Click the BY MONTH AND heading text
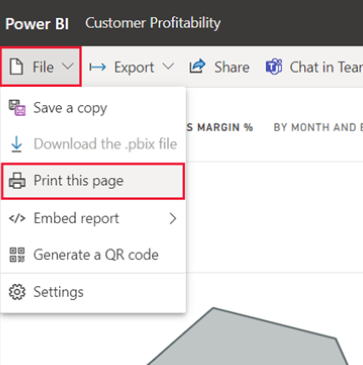Viewport: 363px width, 365px height. tap(318, 127)
